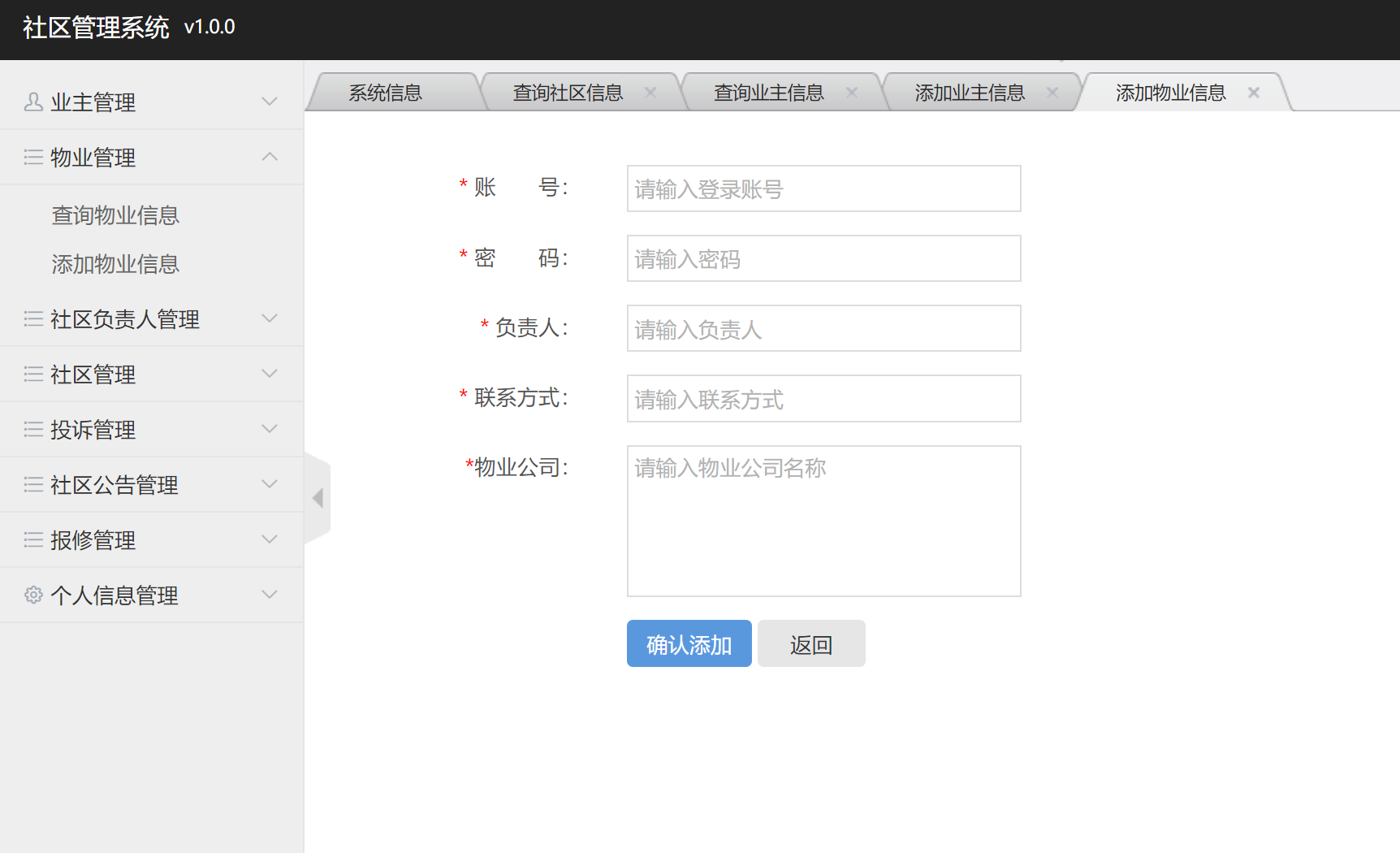Open the gear icon for 个人信息管理
Screen dimensions: 1400x853
[x=33, y=595]
